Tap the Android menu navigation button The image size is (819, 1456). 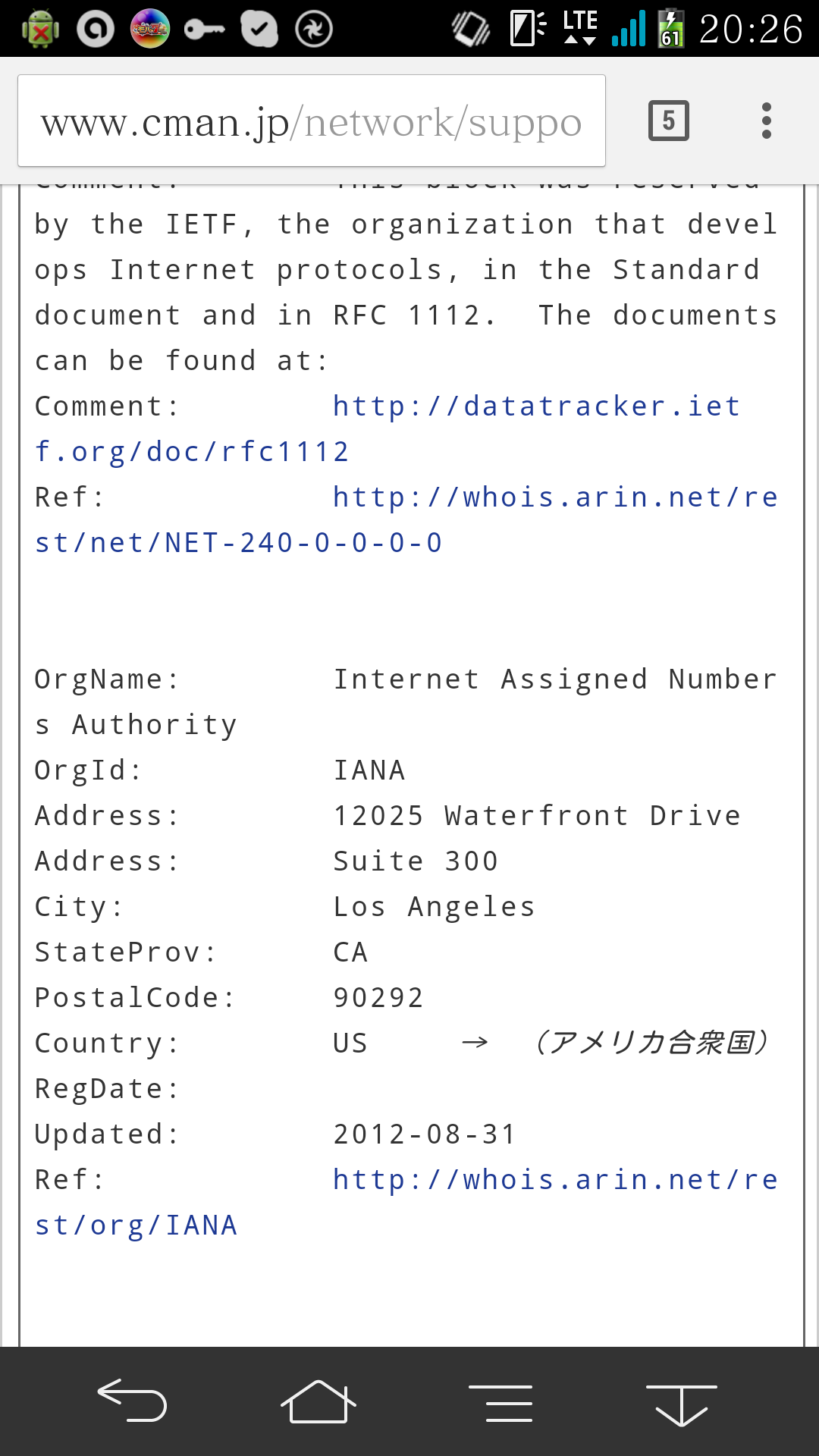(500, 1402)
